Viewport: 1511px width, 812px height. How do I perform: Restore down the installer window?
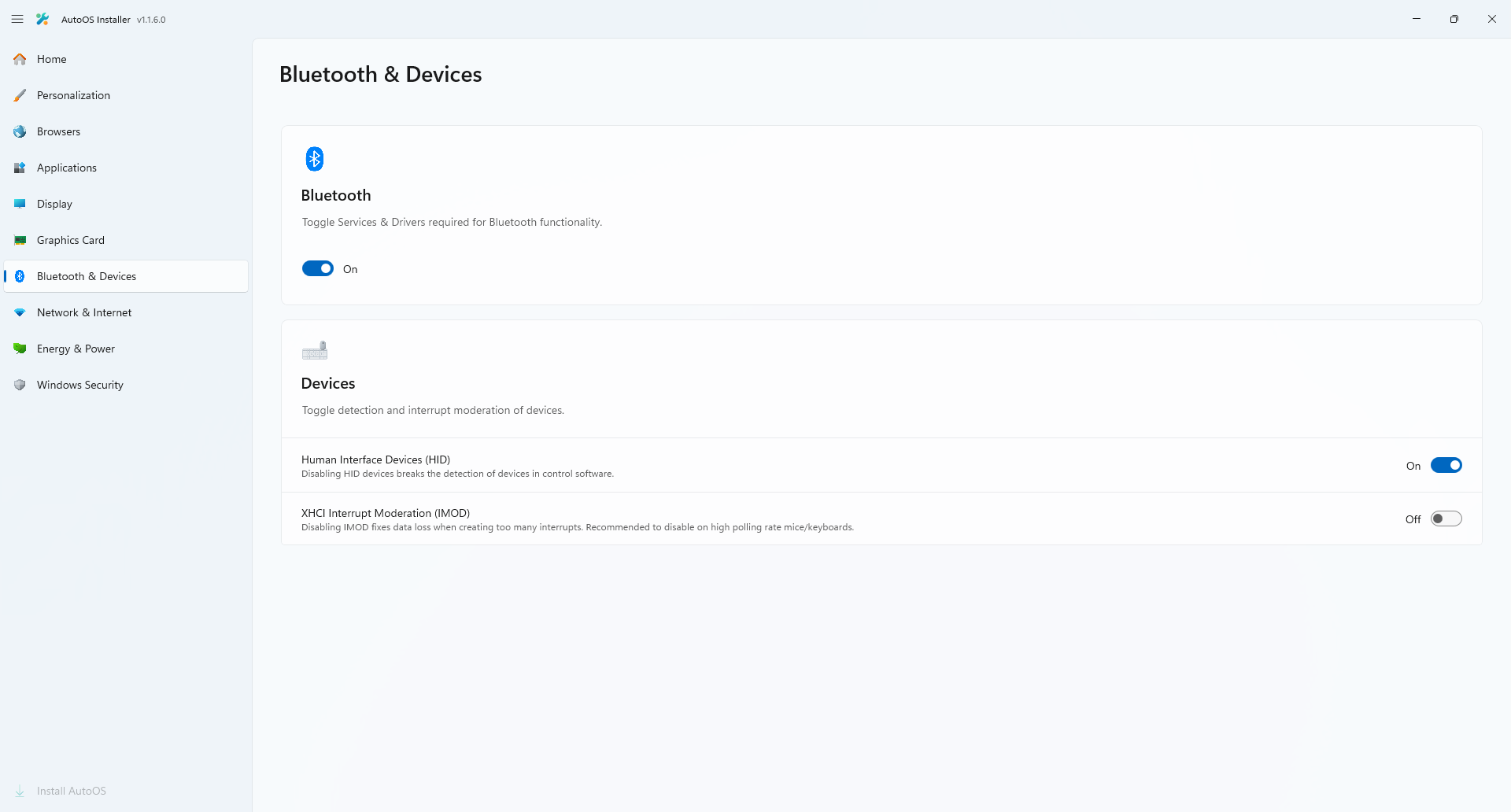tap(1454, 19)
